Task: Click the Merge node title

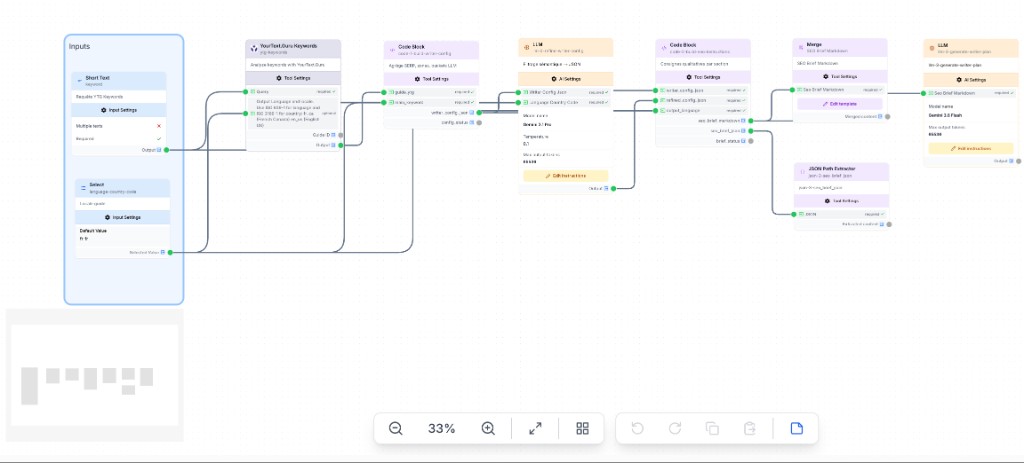Action: click(x=814, y=44)
